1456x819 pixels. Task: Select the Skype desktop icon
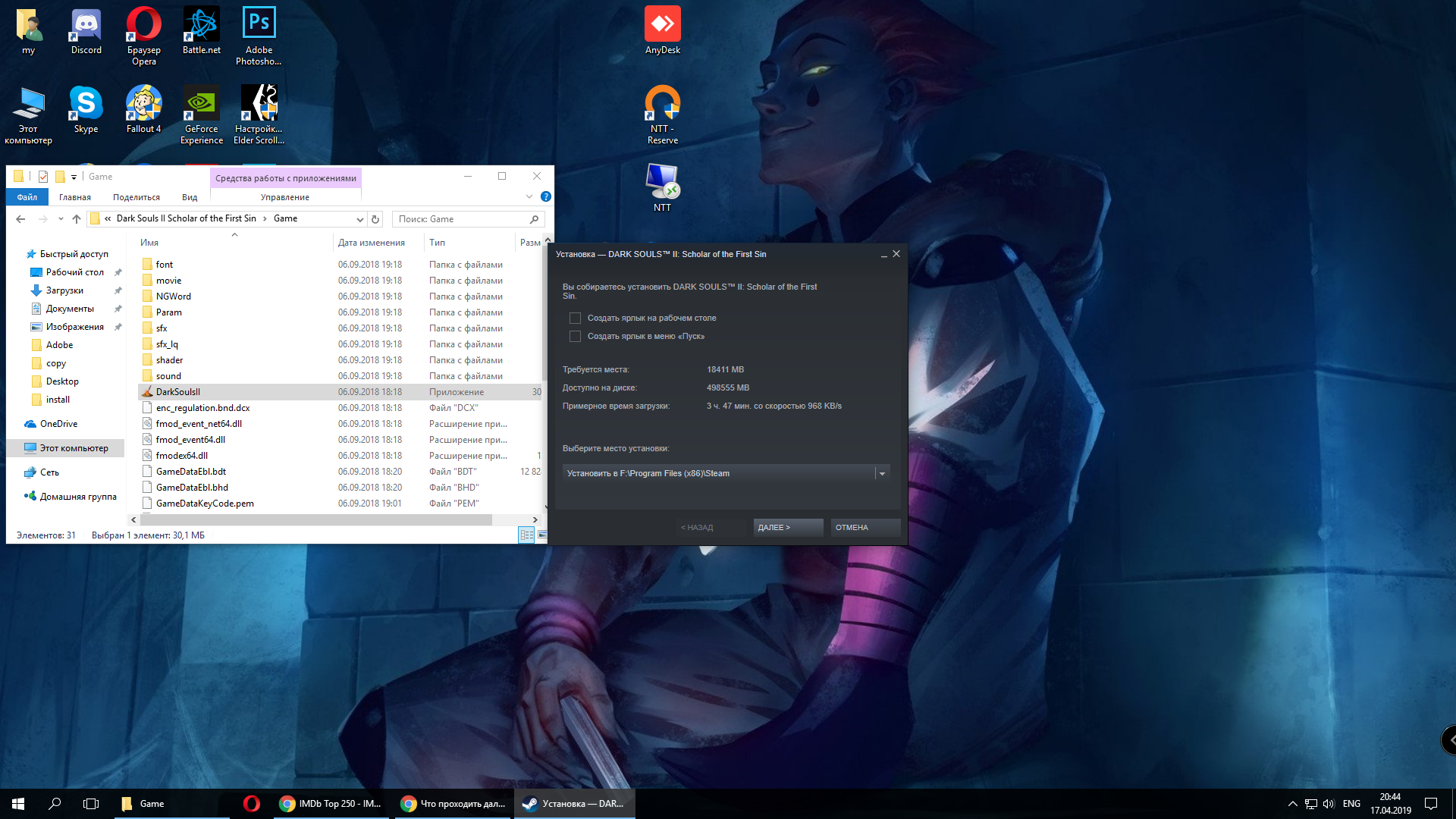point(86,111)
